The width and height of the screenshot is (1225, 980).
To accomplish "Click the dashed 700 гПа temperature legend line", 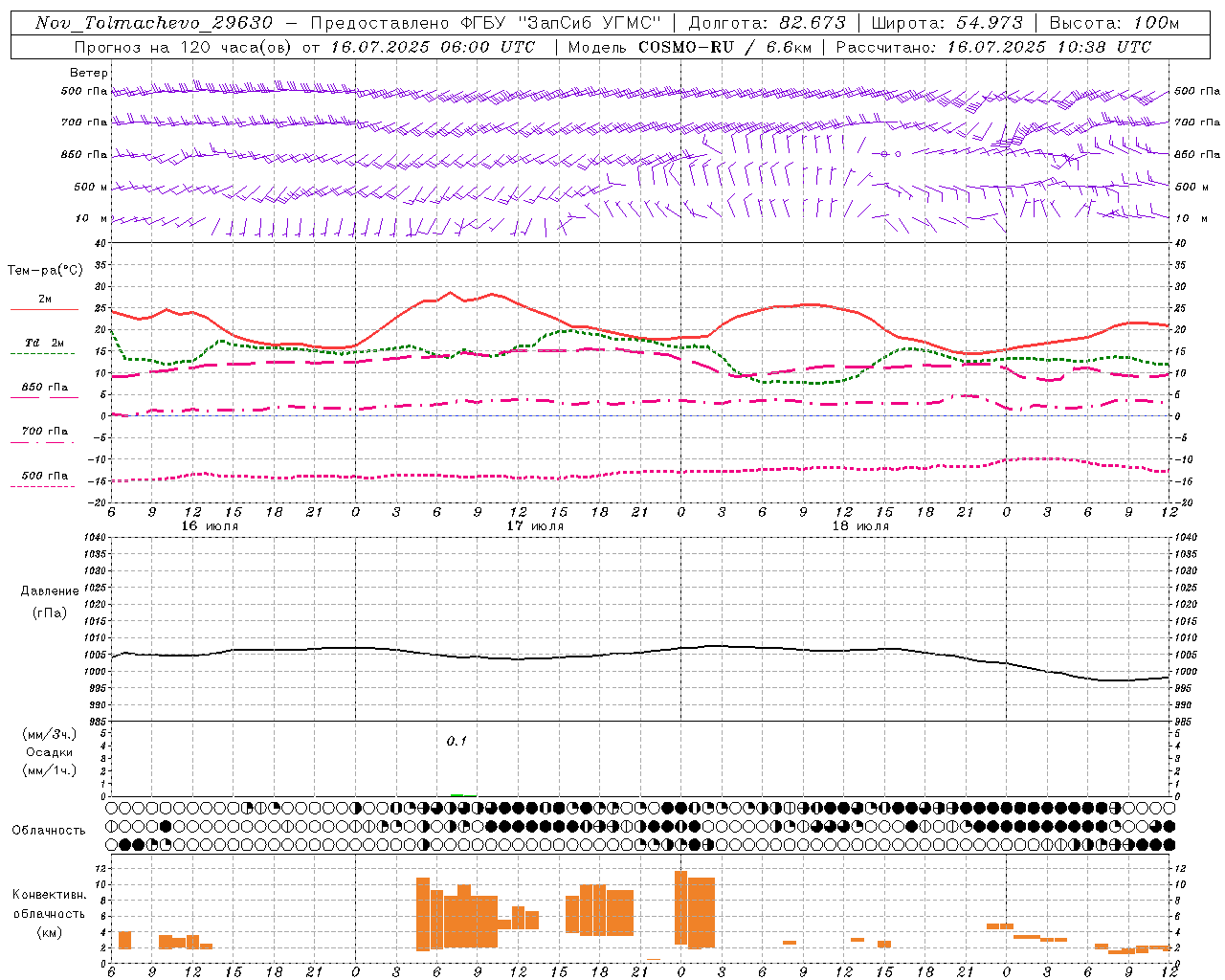I will pos(42,442).
